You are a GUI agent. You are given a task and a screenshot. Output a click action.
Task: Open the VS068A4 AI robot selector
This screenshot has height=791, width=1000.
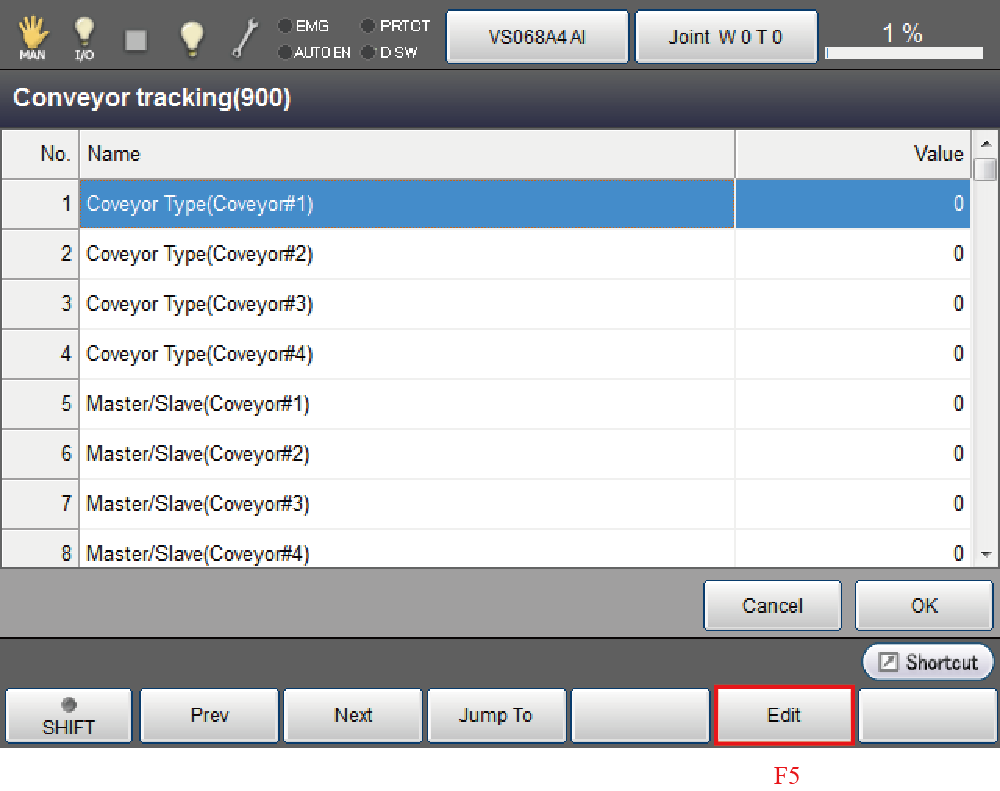click(537, 37)
